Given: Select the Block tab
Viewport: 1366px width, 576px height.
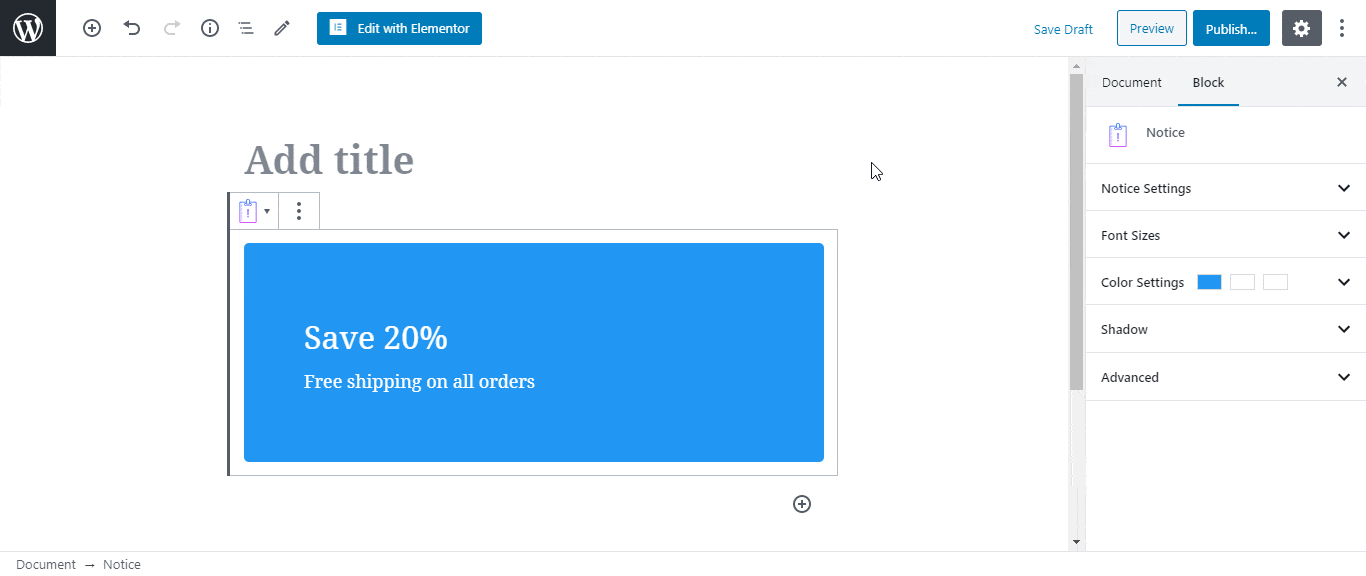Looking at the screenshot, I should click(x=1208, y=83).
